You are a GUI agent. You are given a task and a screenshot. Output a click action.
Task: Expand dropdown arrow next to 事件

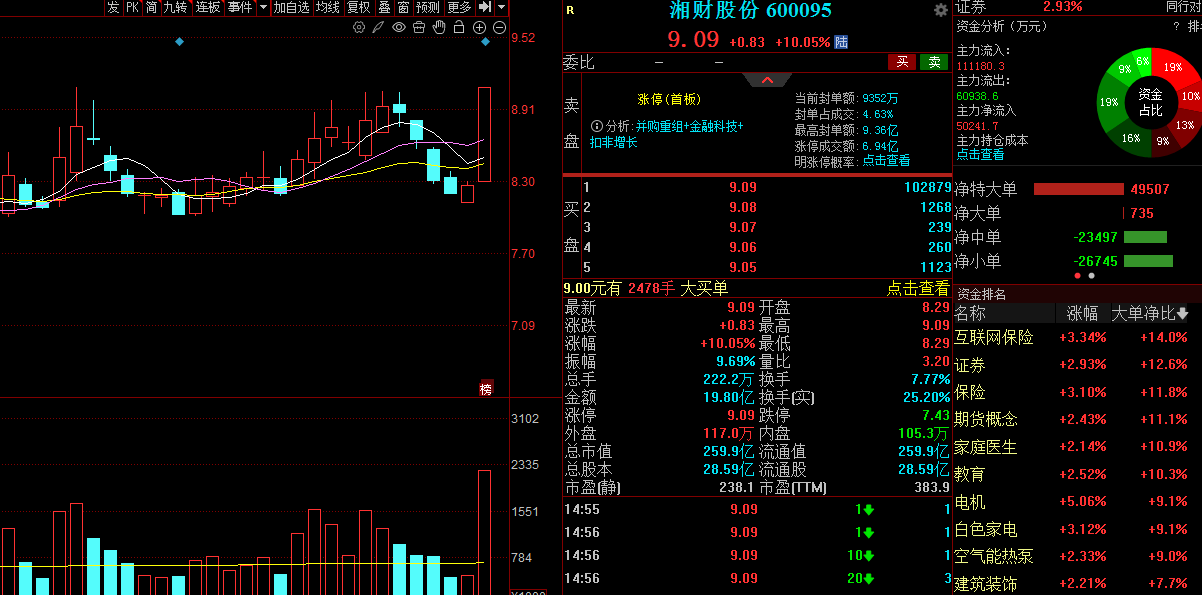tap(263, 7)
